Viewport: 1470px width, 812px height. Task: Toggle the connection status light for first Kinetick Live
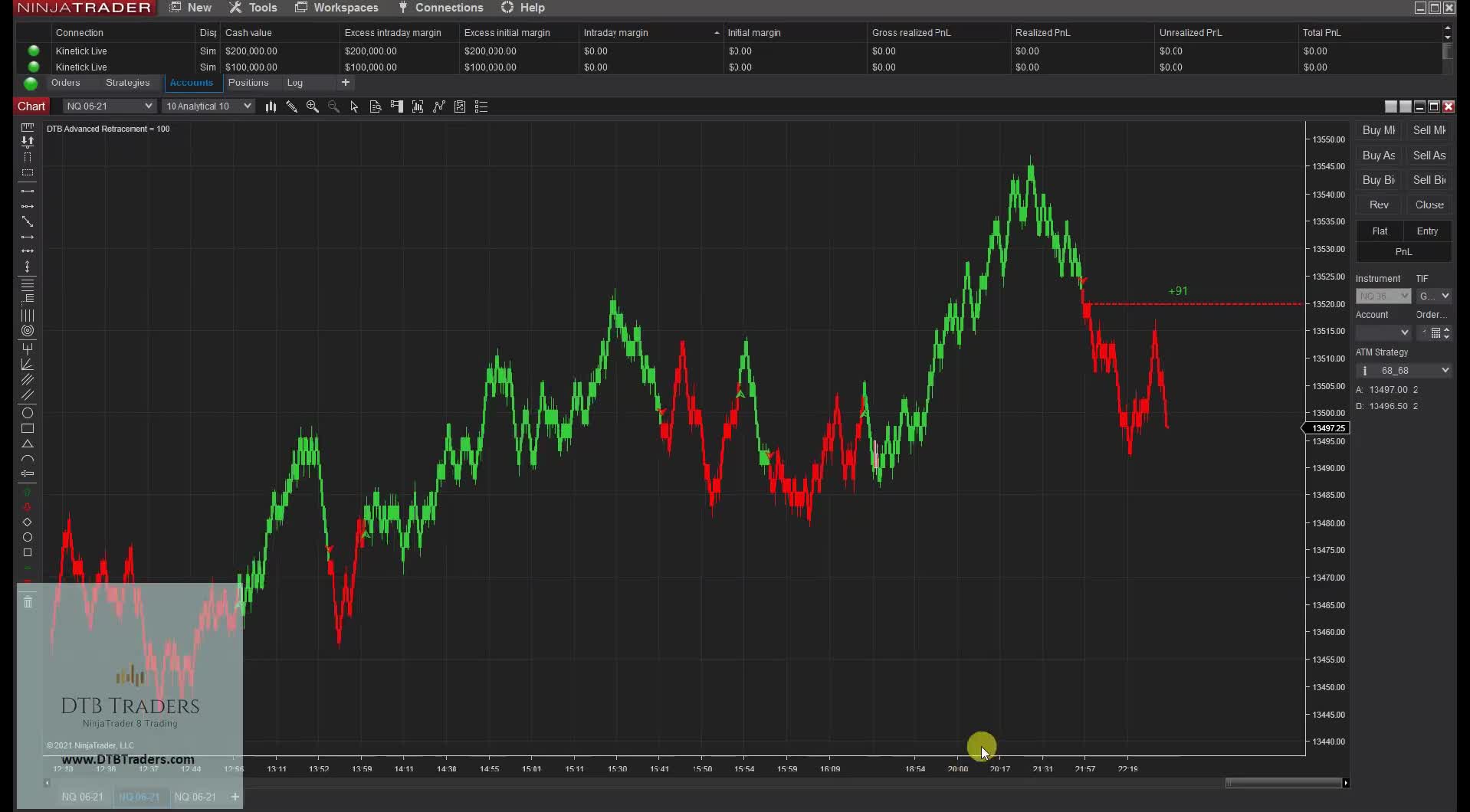click(32, 51)
